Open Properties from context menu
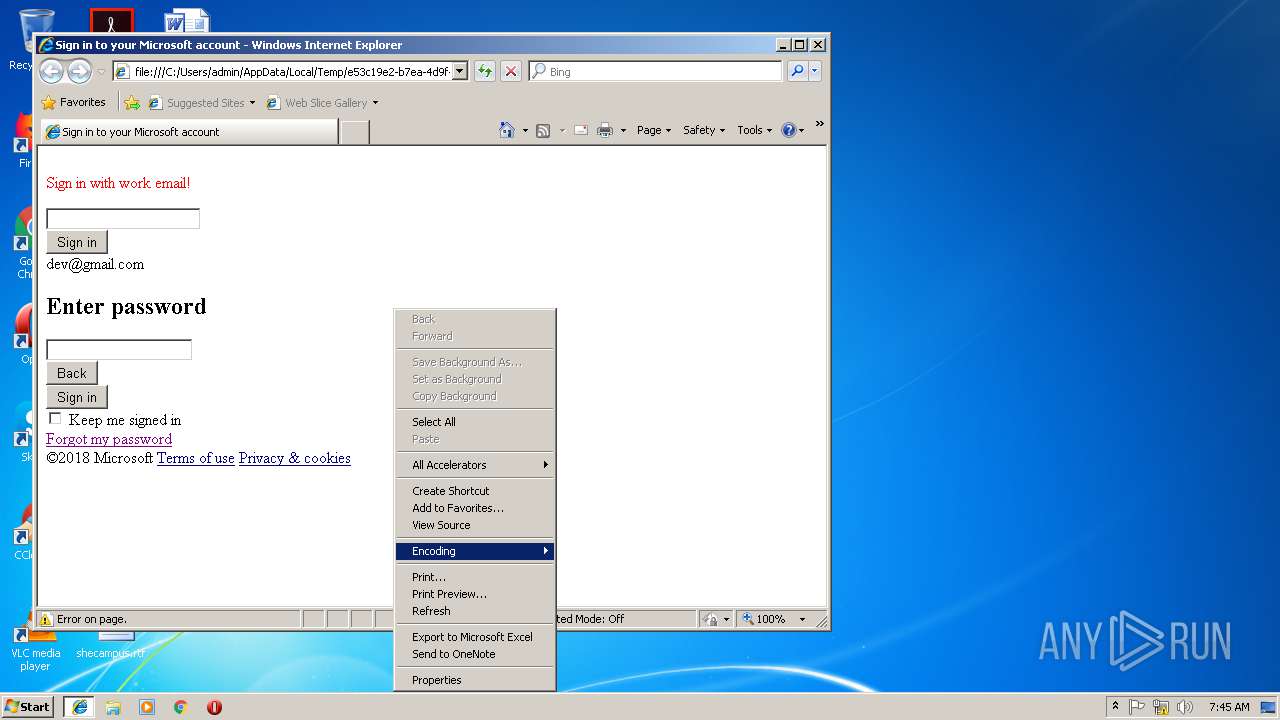 [x=475, y=680]
